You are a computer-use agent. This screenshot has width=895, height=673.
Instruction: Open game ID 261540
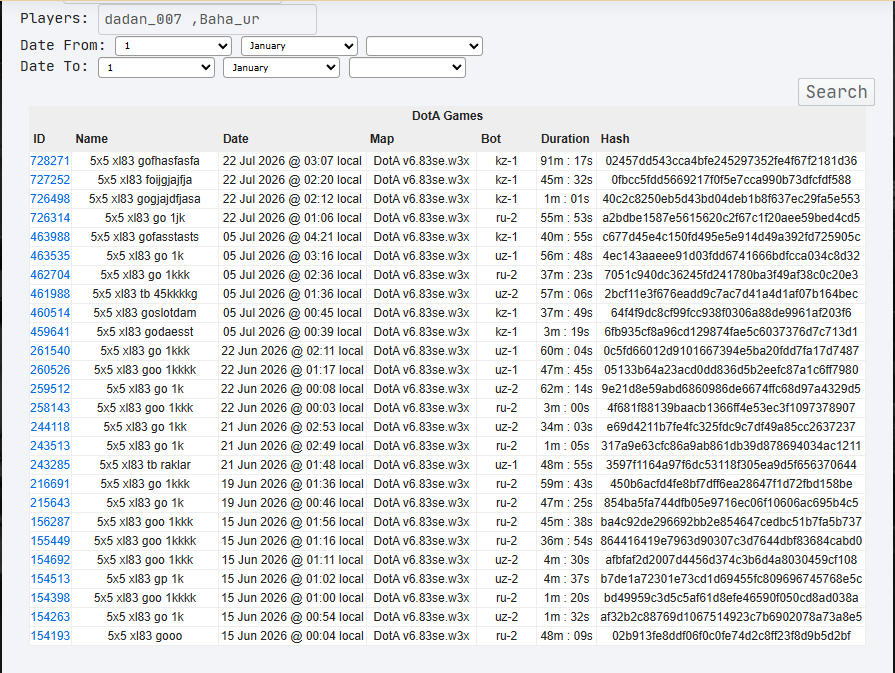point(50,351)
